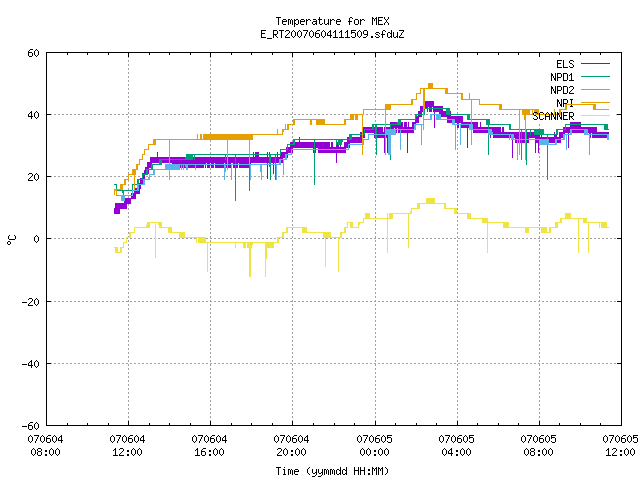The height and width of the screenshot is (480, 640).
Task: Click the purple ELS curve starting point near 9°C
Action: (117, 211)
